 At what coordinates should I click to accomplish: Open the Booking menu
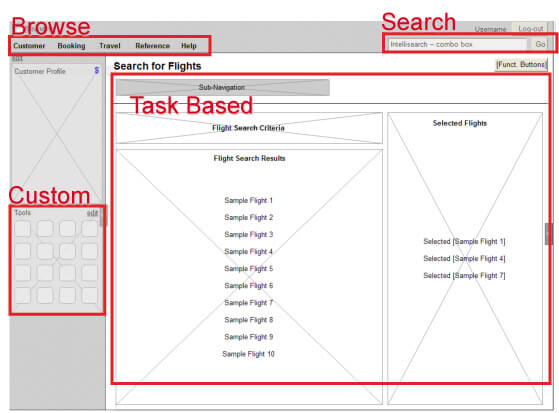point(71,46)
